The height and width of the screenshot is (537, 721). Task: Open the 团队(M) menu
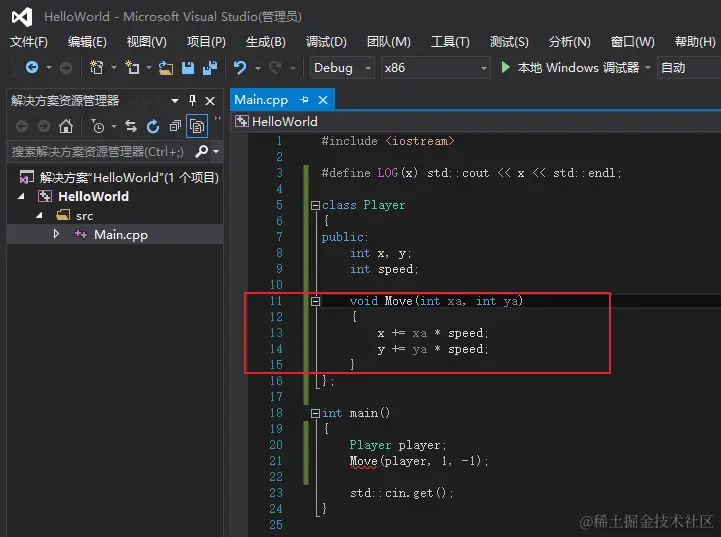[x=389, y=42]
